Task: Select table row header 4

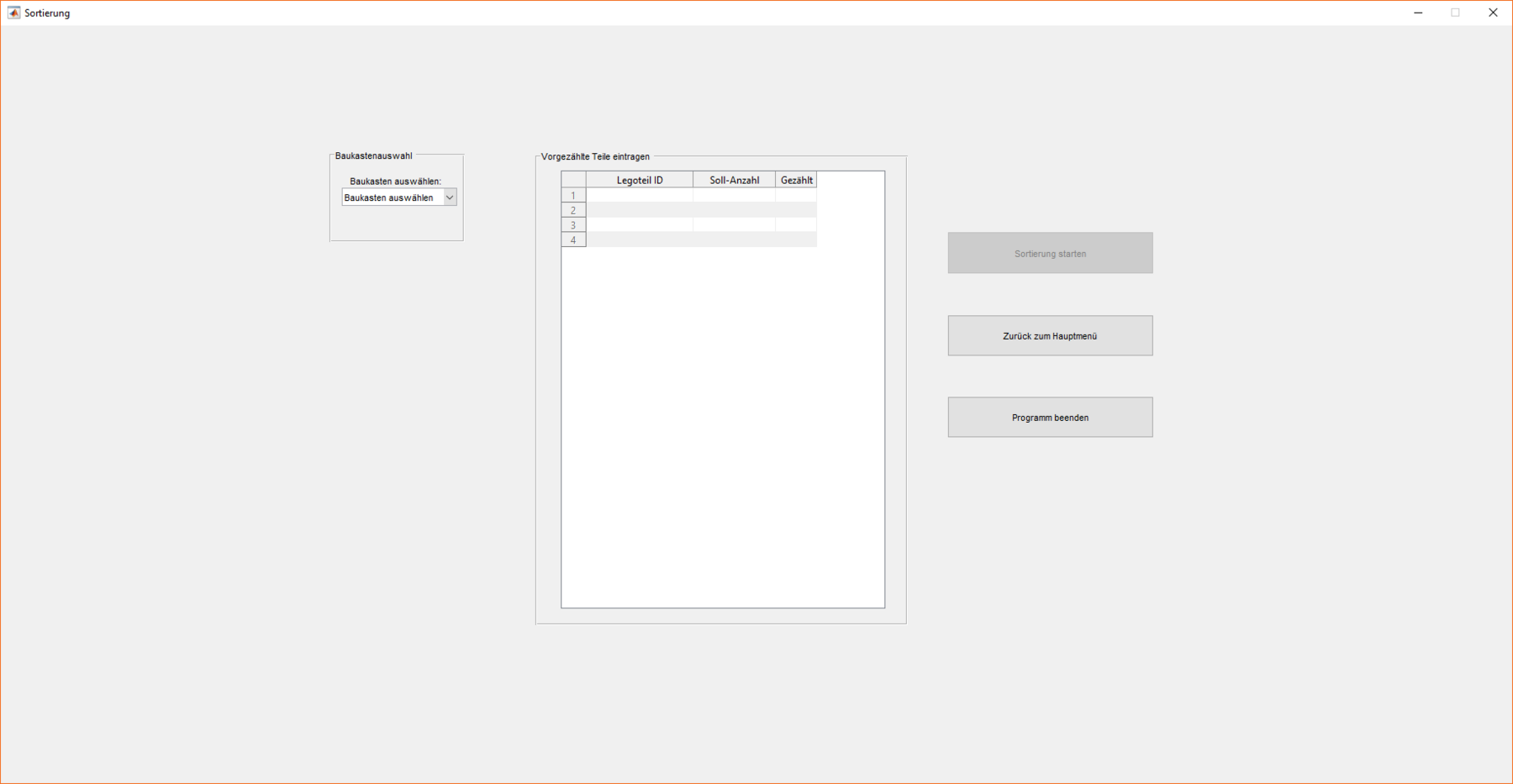Action: tap(573, 240)
